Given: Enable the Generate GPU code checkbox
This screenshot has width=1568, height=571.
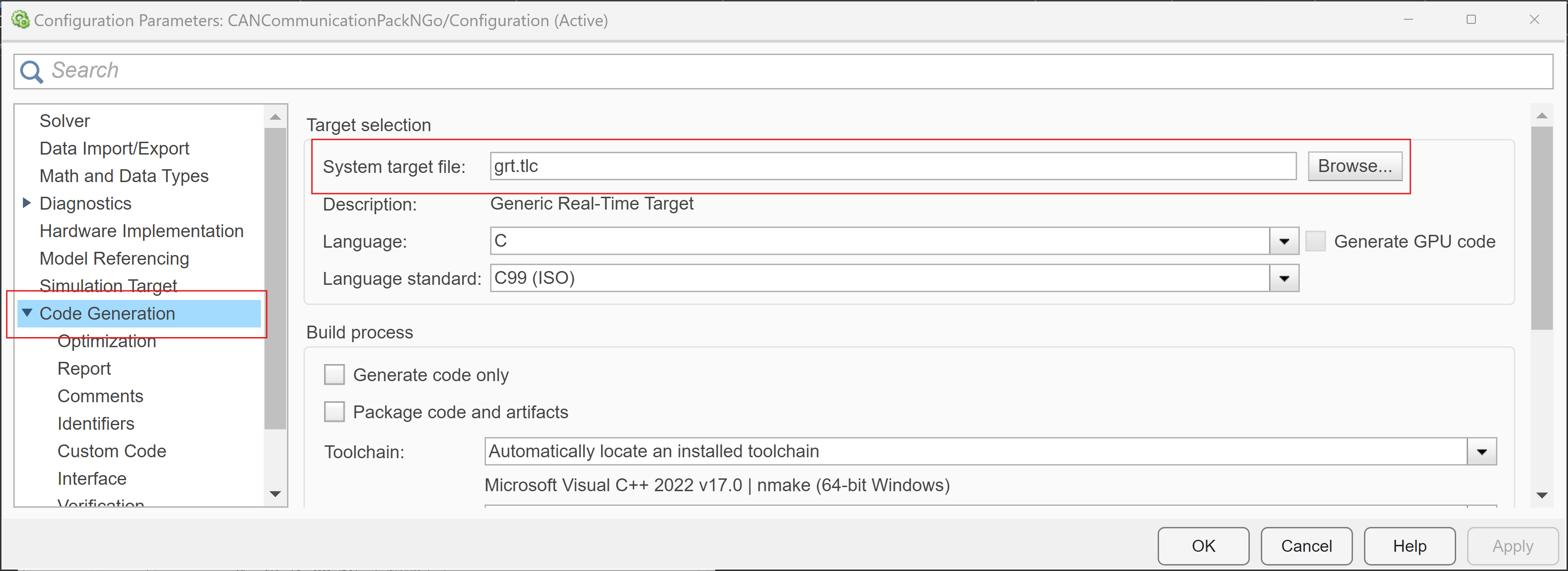Looking at the screenshot, I should coord(1316,240).
